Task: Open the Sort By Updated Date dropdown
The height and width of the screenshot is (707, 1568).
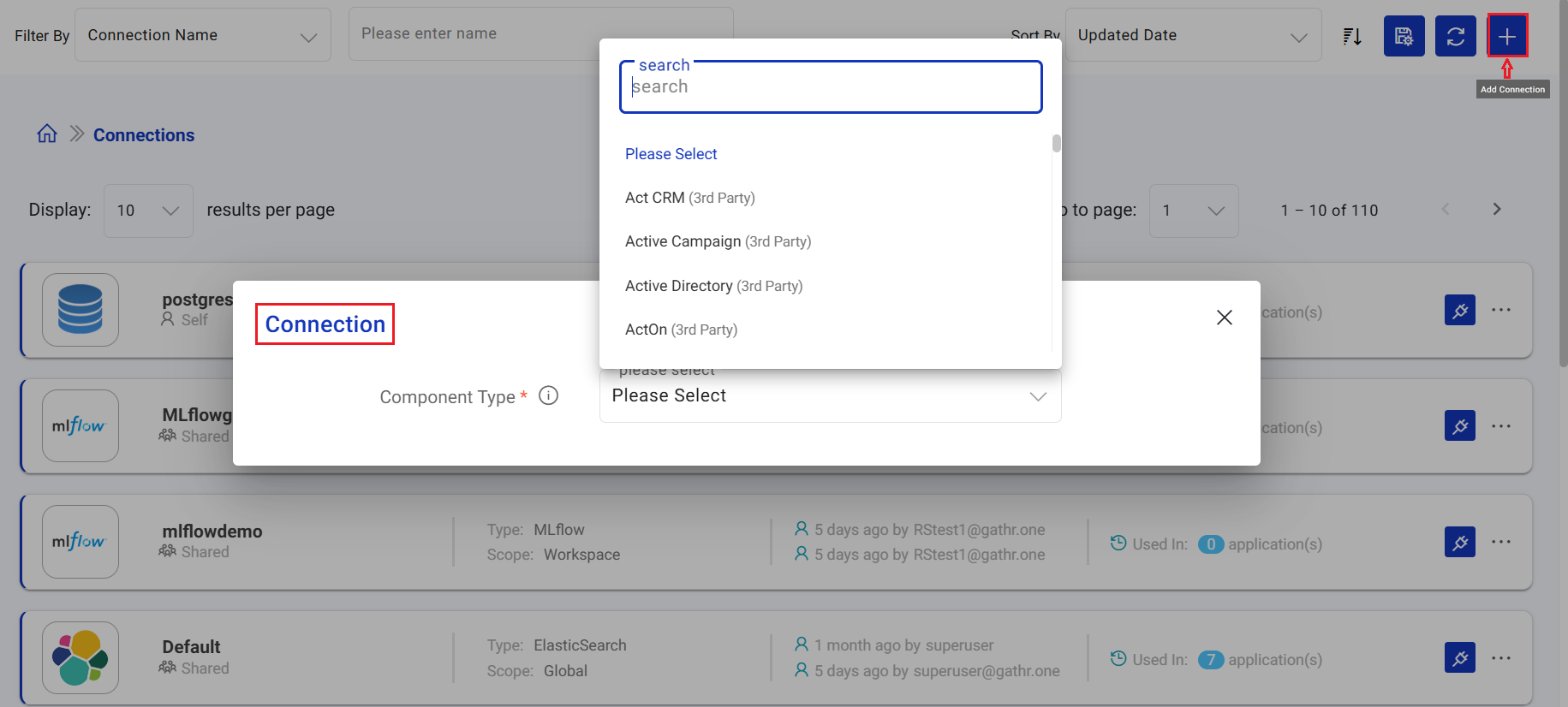Action: pyautogui.click(x=1192, y=36)
